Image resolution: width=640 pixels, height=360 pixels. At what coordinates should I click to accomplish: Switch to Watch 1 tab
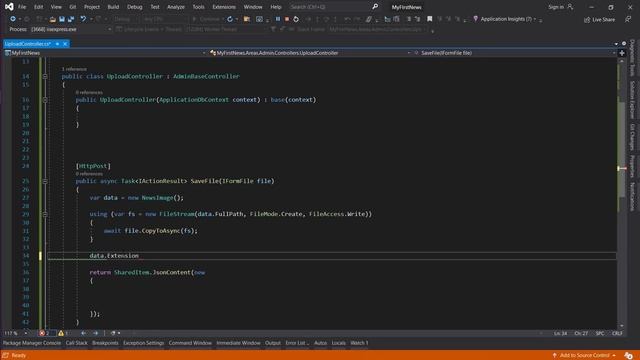coord(359,343)
